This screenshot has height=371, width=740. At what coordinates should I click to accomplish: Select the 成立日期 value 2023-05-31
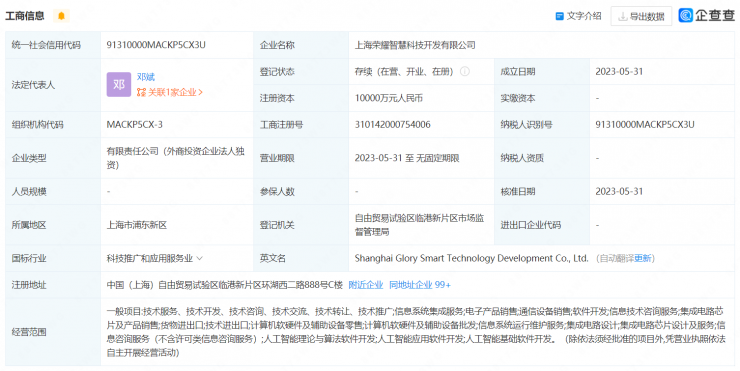click(619, 72)
